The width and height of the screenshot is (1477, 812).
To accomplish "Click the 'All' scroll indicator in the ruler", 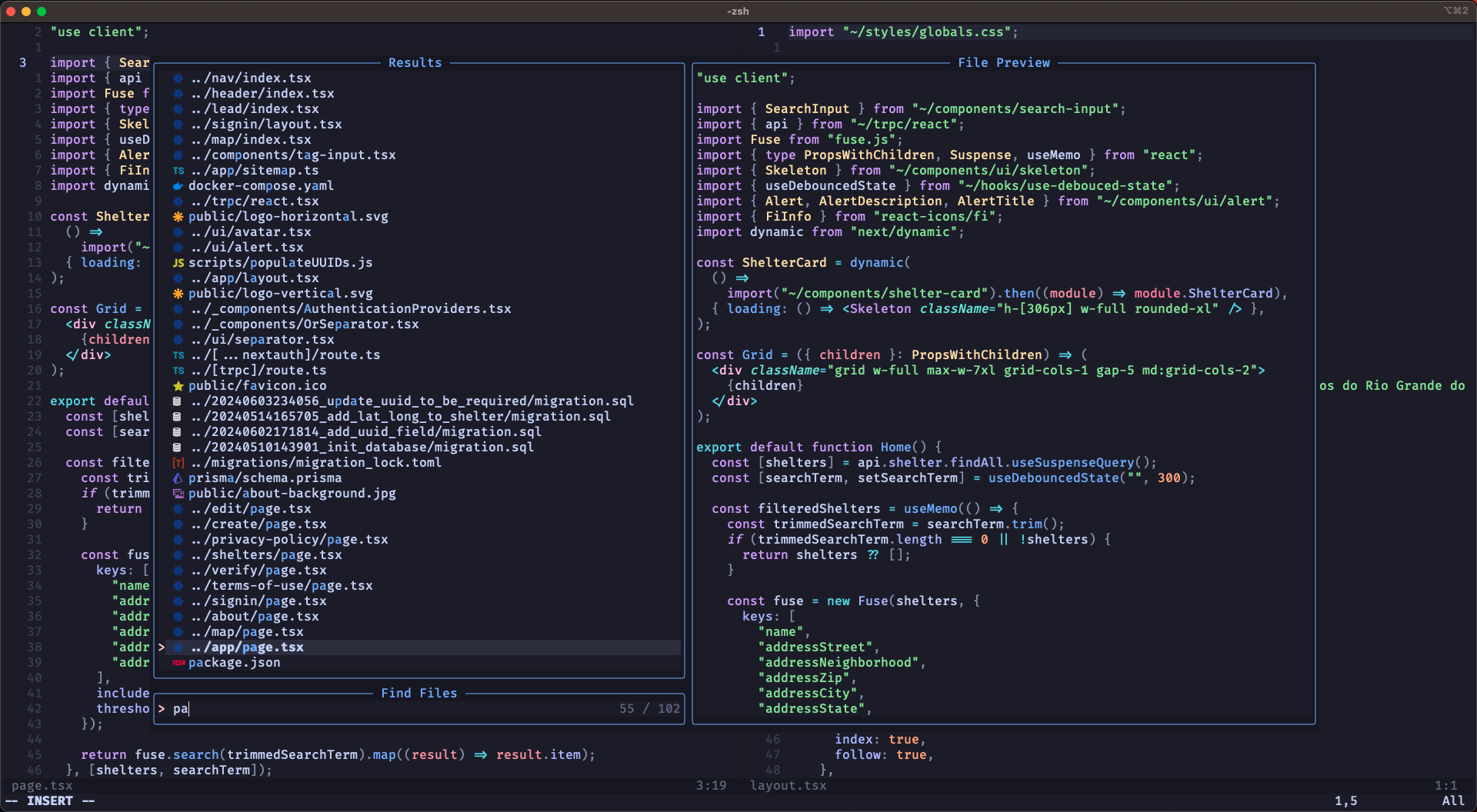I will [x=1453, y=801].
